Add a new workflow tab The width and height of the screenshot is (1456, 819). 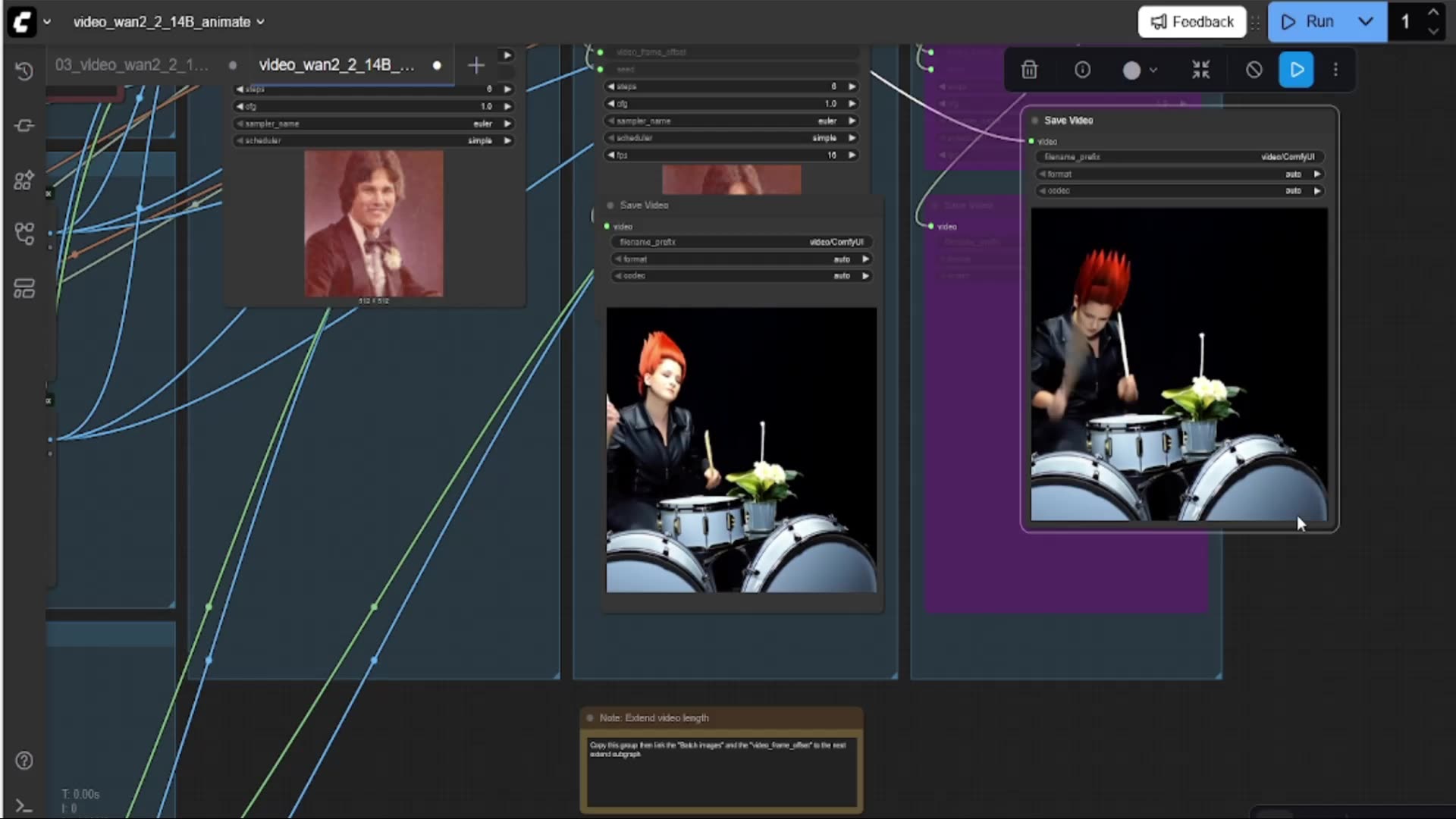(x=475, y=65)
